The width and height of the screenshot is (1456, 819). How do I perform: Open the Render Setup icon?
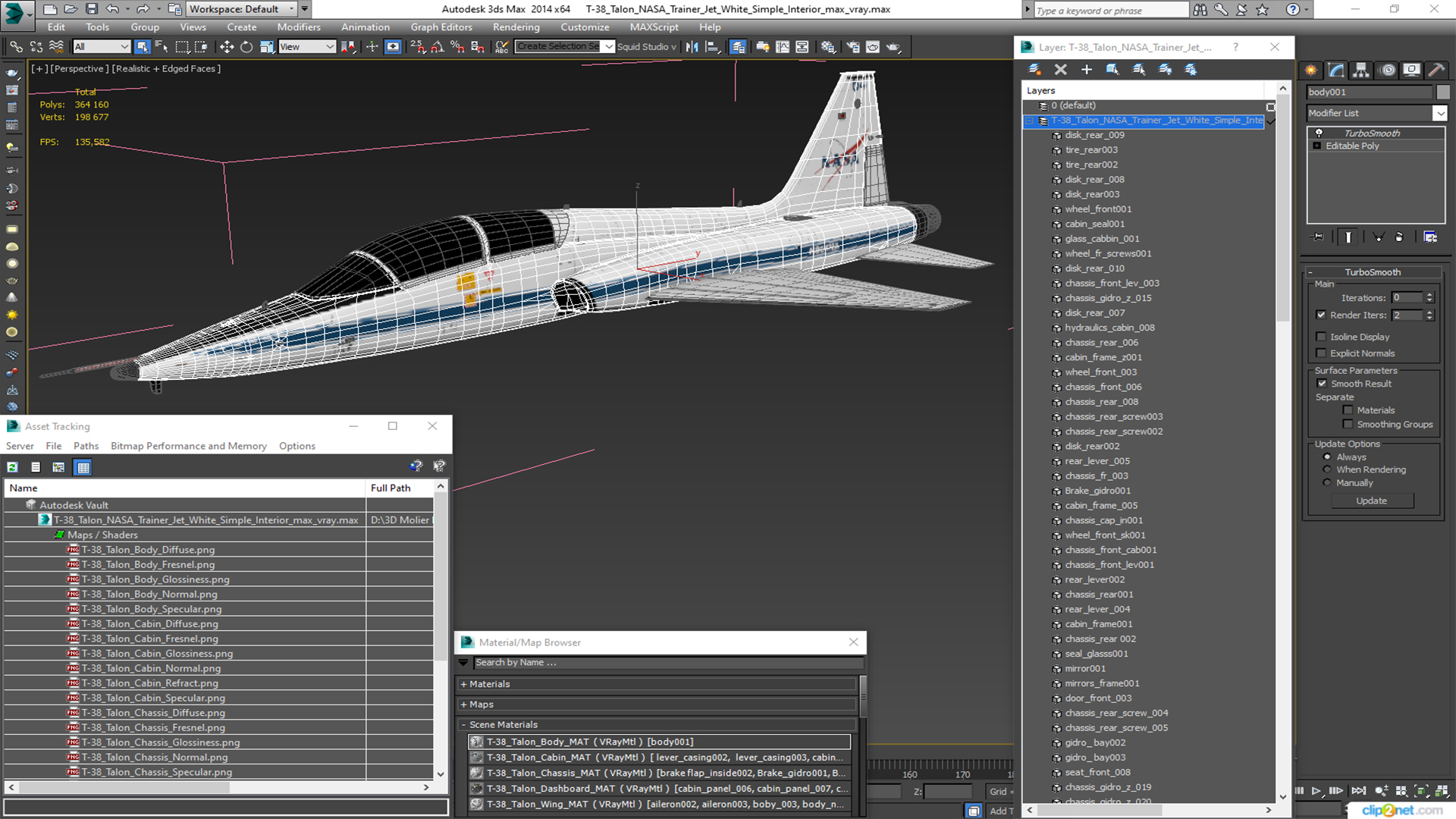(853, 47)
